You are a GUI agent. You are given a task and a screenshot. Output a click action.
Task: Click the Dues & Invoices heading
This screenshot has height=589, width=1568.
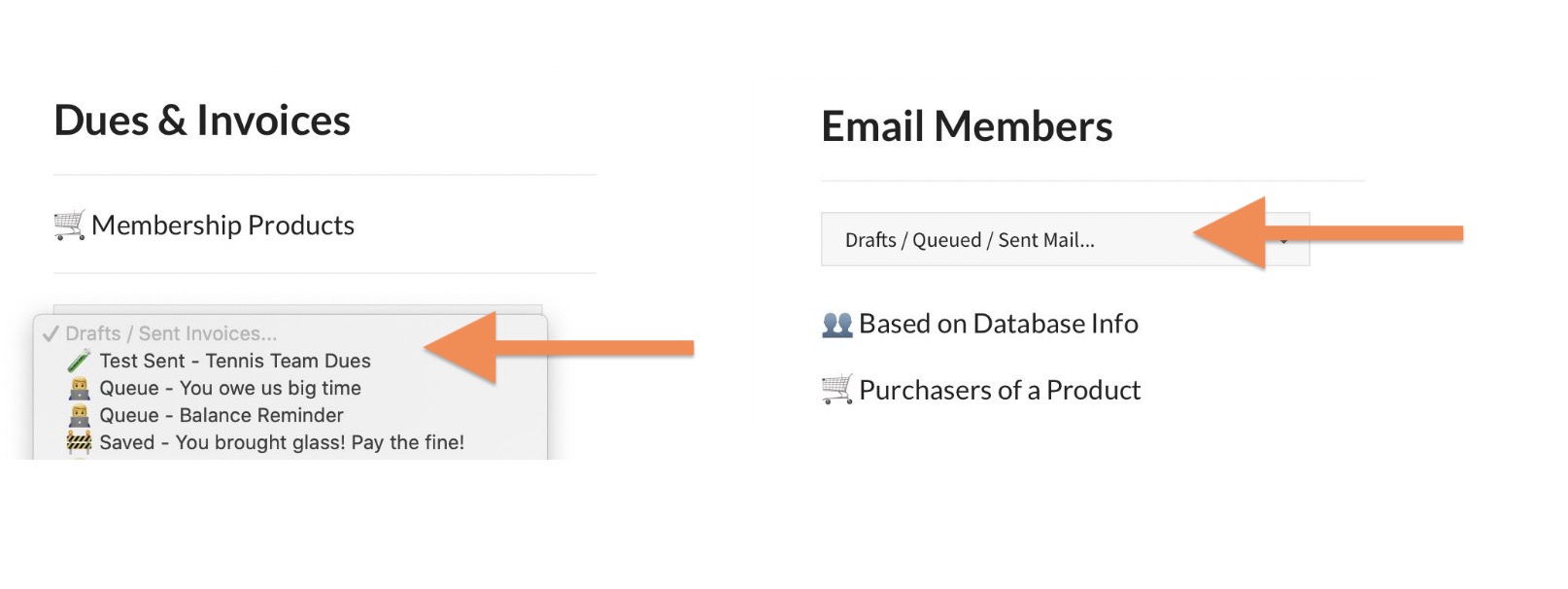(x=202, y=121)
